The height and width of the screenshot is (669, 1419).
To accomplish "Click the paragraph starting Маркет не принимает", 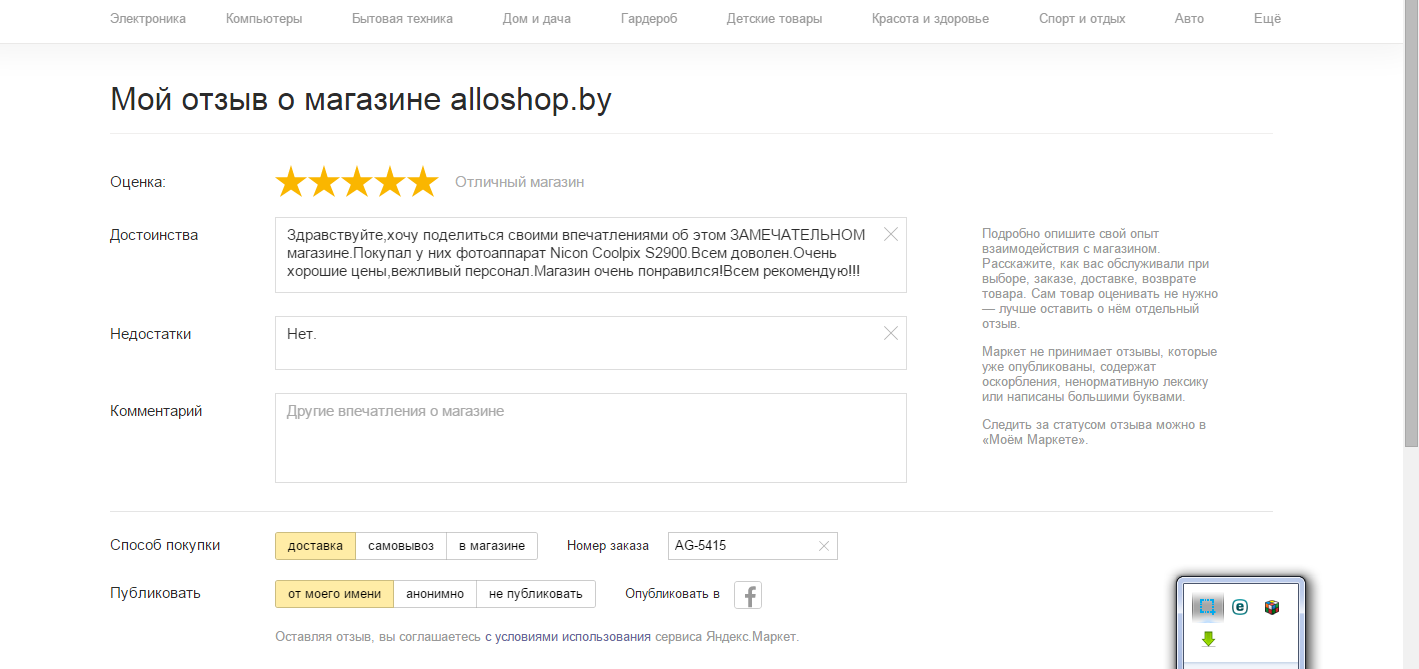I will (1100, 374).
